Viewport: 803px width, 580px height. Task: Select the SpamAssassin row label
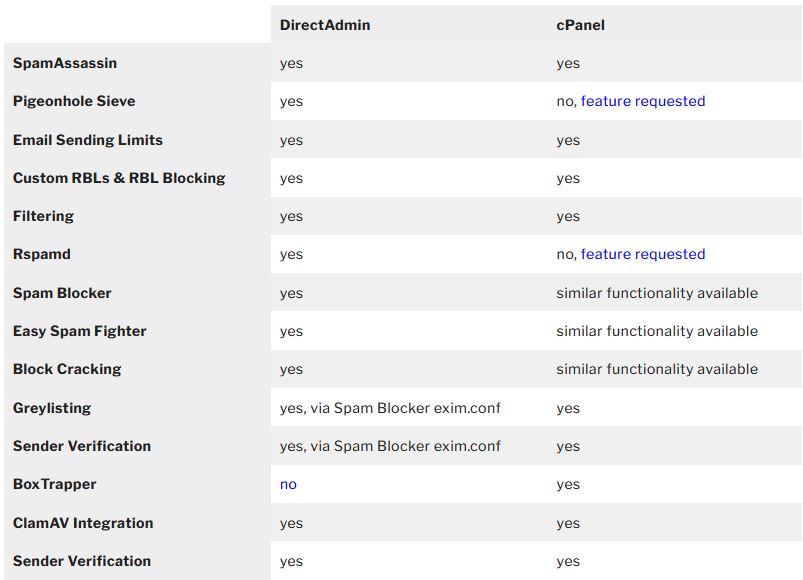pos(65,63)
